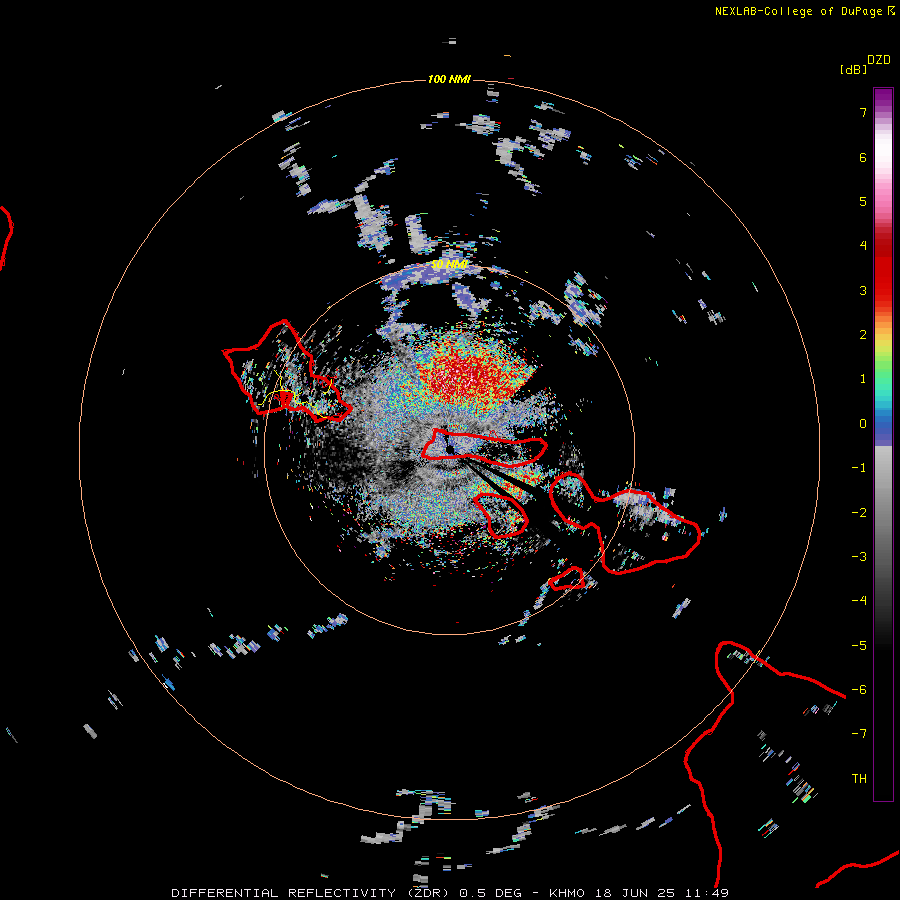Click the -3 value on the color scale
The height and width of the screenshot is (900, 900).
pyautogui.click(x=859, y=556)
